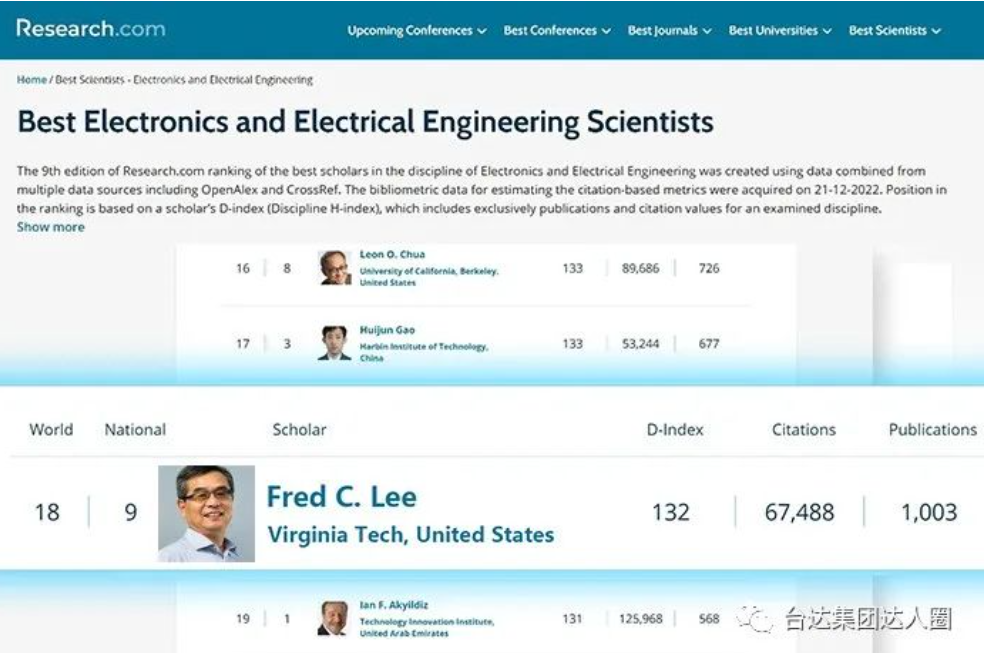The image size is (990, 653).
Task: Click the Publications column header
Action: 933,429
